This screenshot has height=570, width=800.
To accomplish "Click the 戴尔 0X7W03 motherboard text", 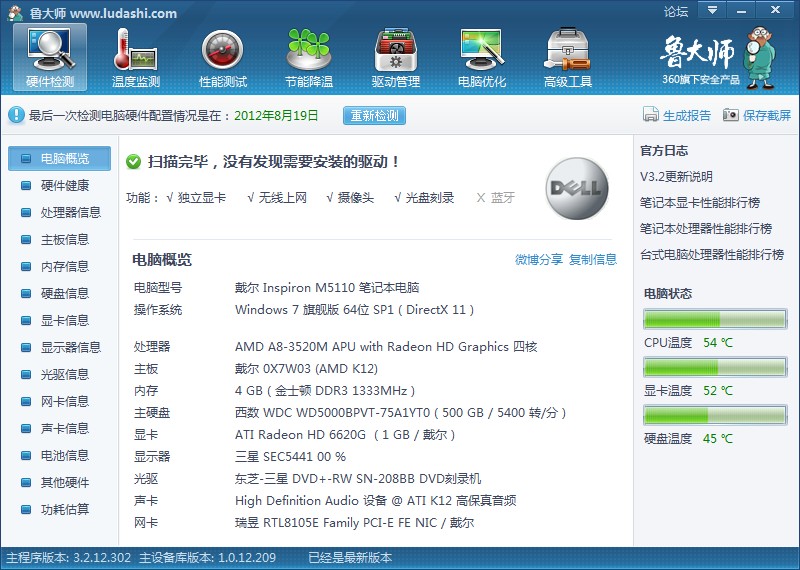I will click(x=306, y=369).
